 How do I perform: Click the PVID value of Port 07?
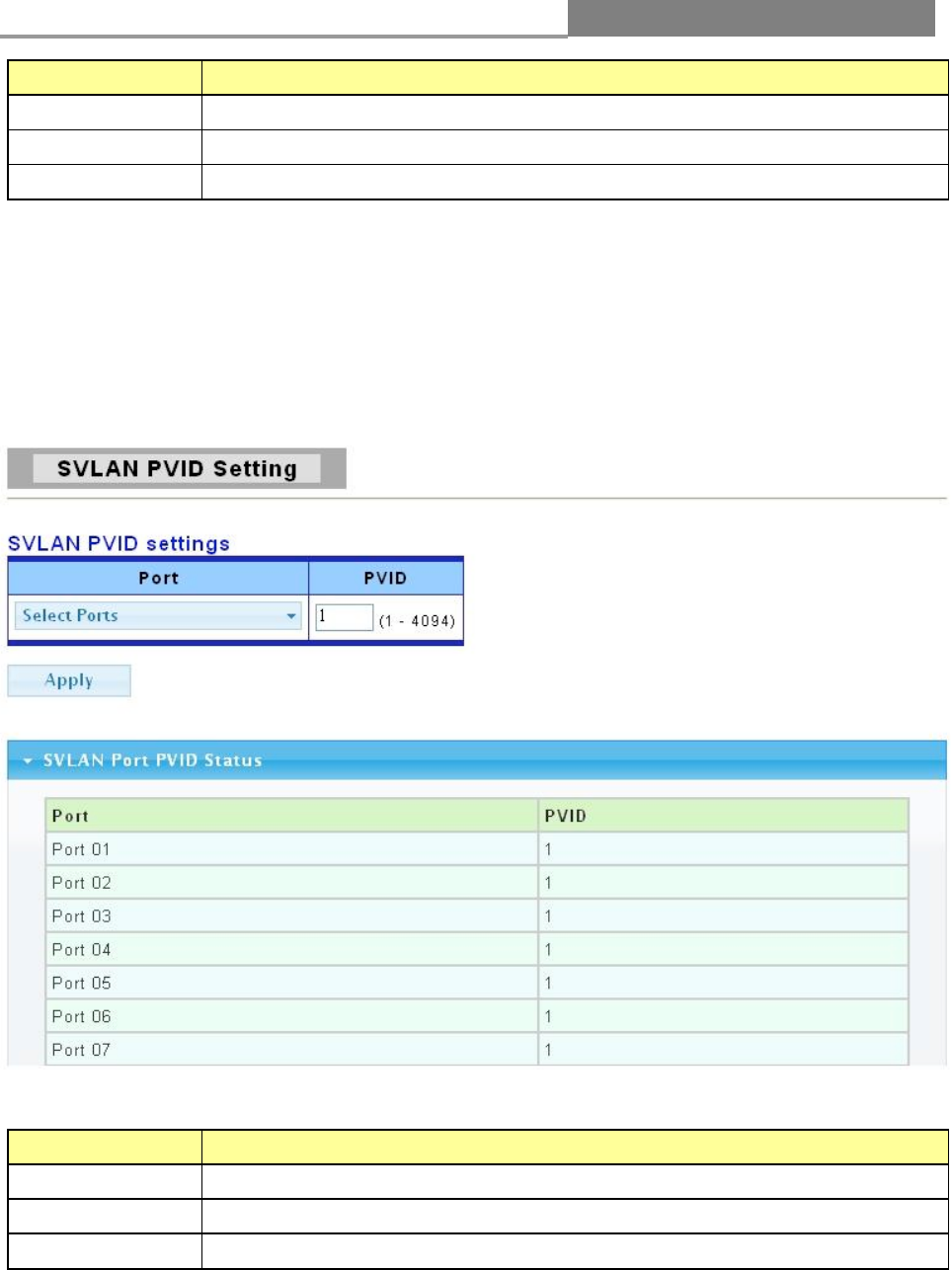(x=548, y=1050)
